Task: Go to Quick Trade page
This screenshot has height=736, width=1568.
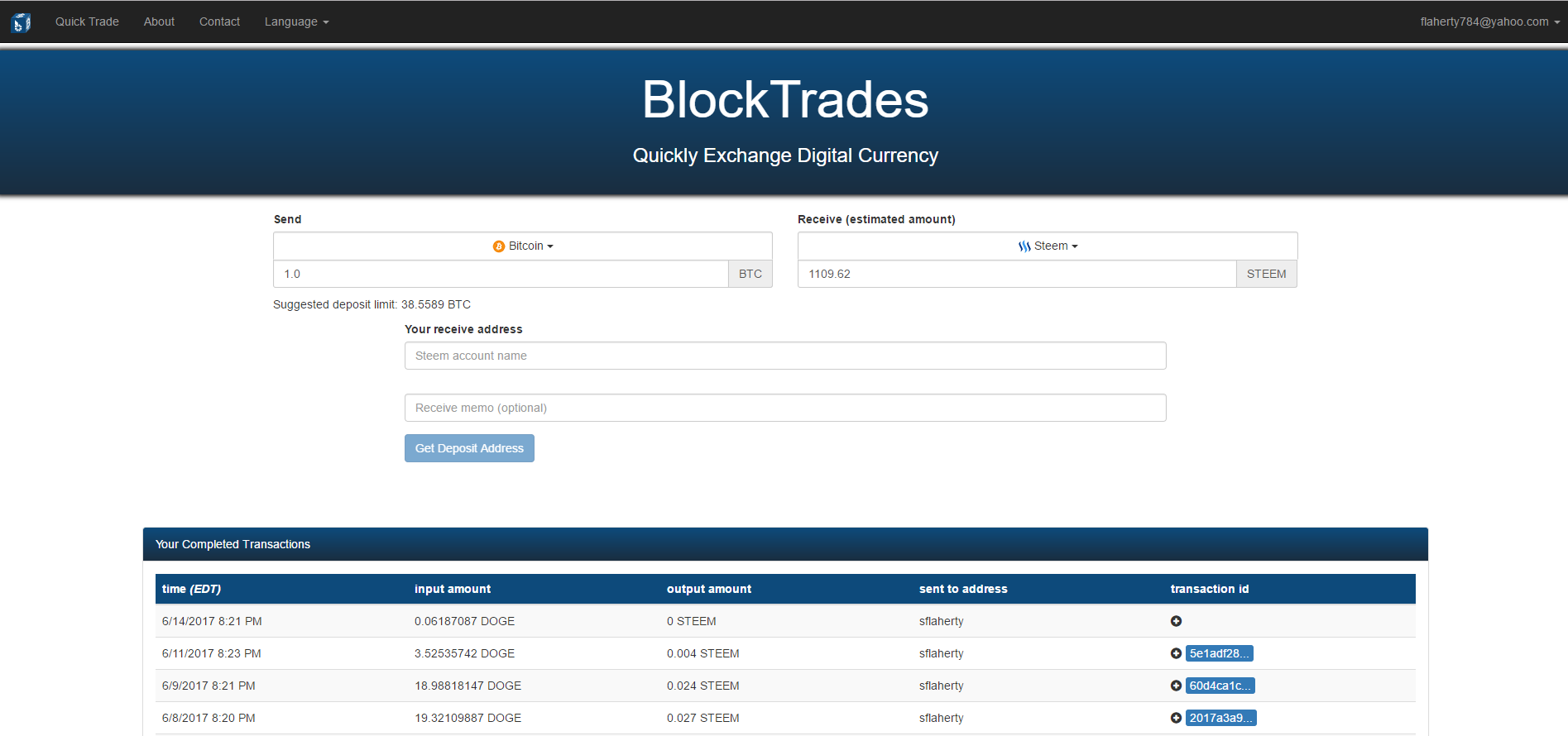Action: pyautogui.click(x=87, y=22)
